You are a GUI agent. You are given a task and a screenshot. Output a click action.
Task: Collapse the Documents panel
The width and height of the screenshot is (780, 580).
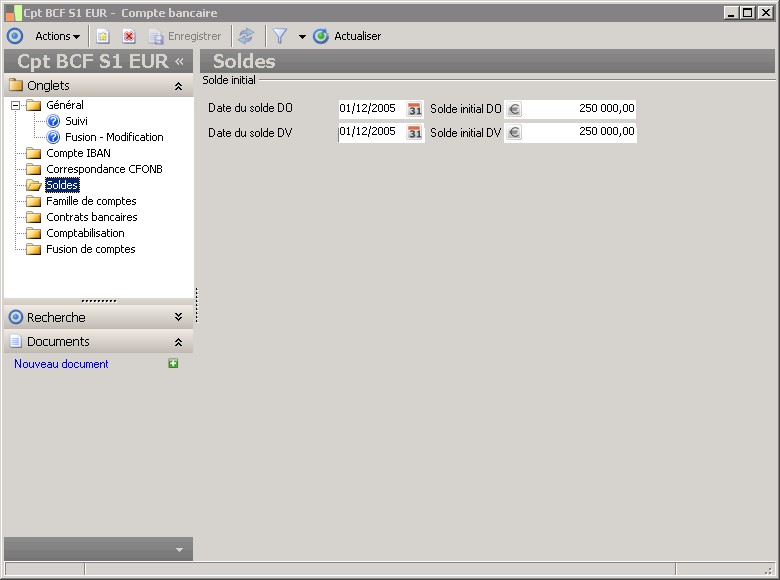(178, 342)
